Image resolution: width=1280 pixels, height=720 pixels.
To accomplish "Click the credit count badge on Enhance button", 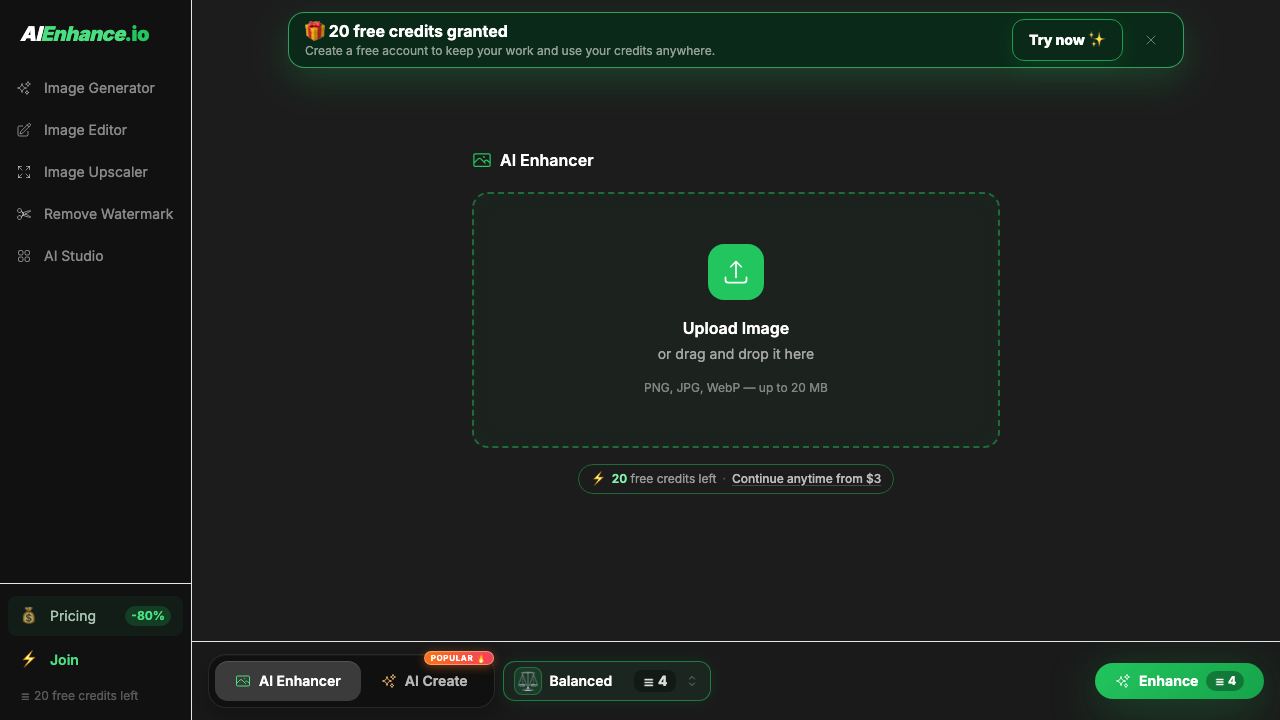I will pos(1225,681).
